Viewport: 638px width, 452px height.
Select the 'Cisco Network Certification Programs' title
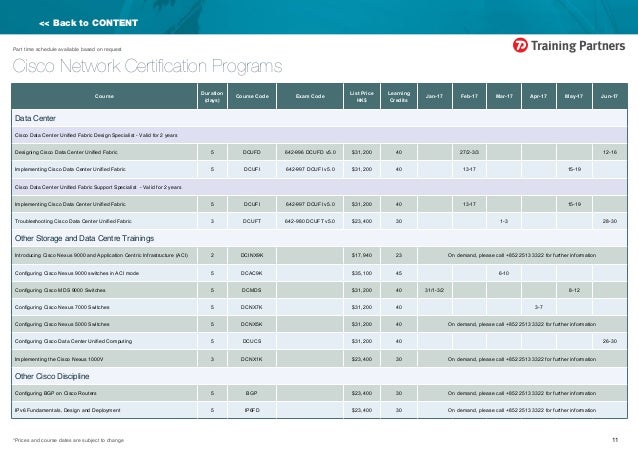147,66
